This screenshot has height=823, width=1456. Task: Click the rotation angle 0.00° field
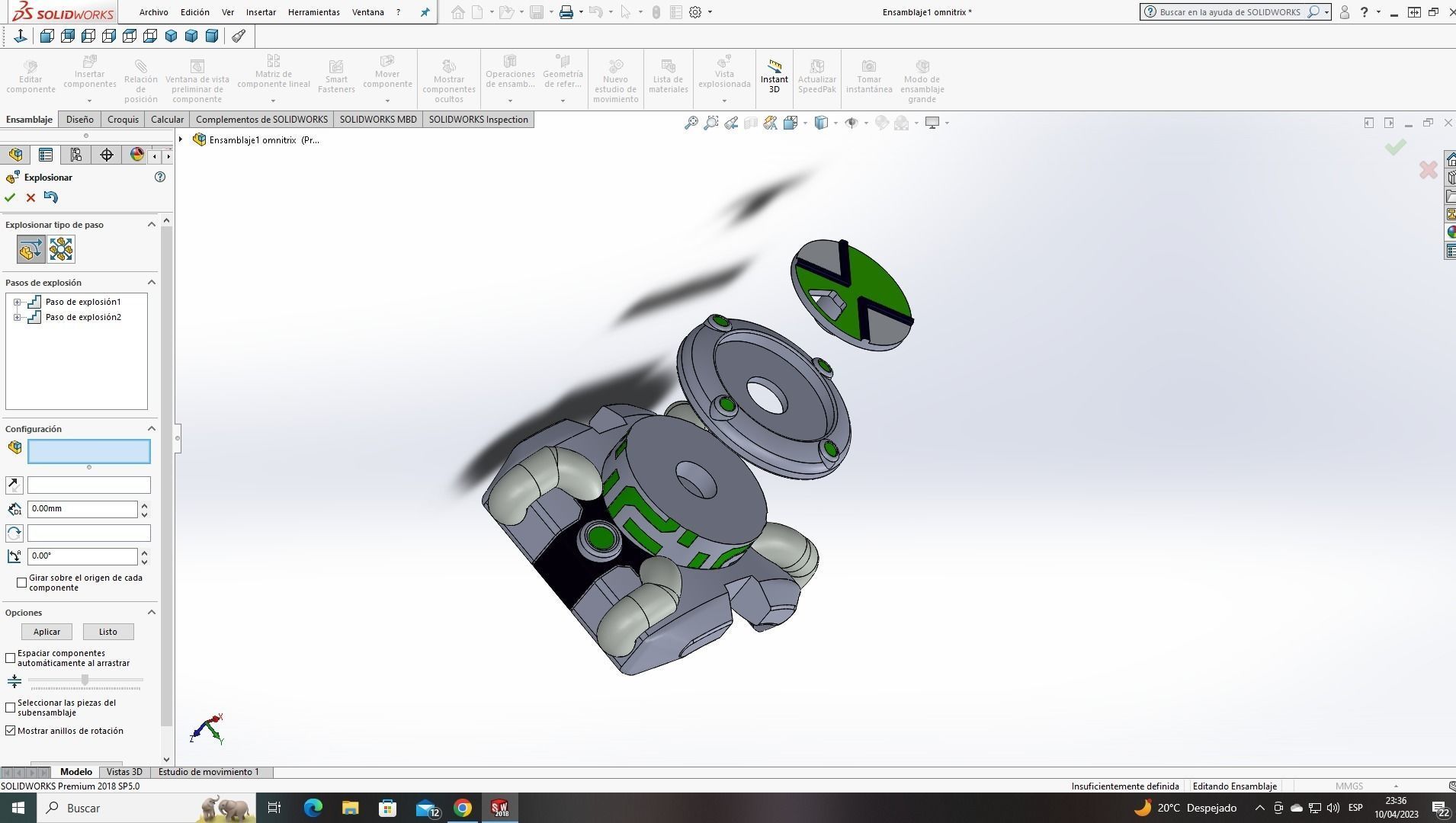pyautogui.click(x=82, y=556)
